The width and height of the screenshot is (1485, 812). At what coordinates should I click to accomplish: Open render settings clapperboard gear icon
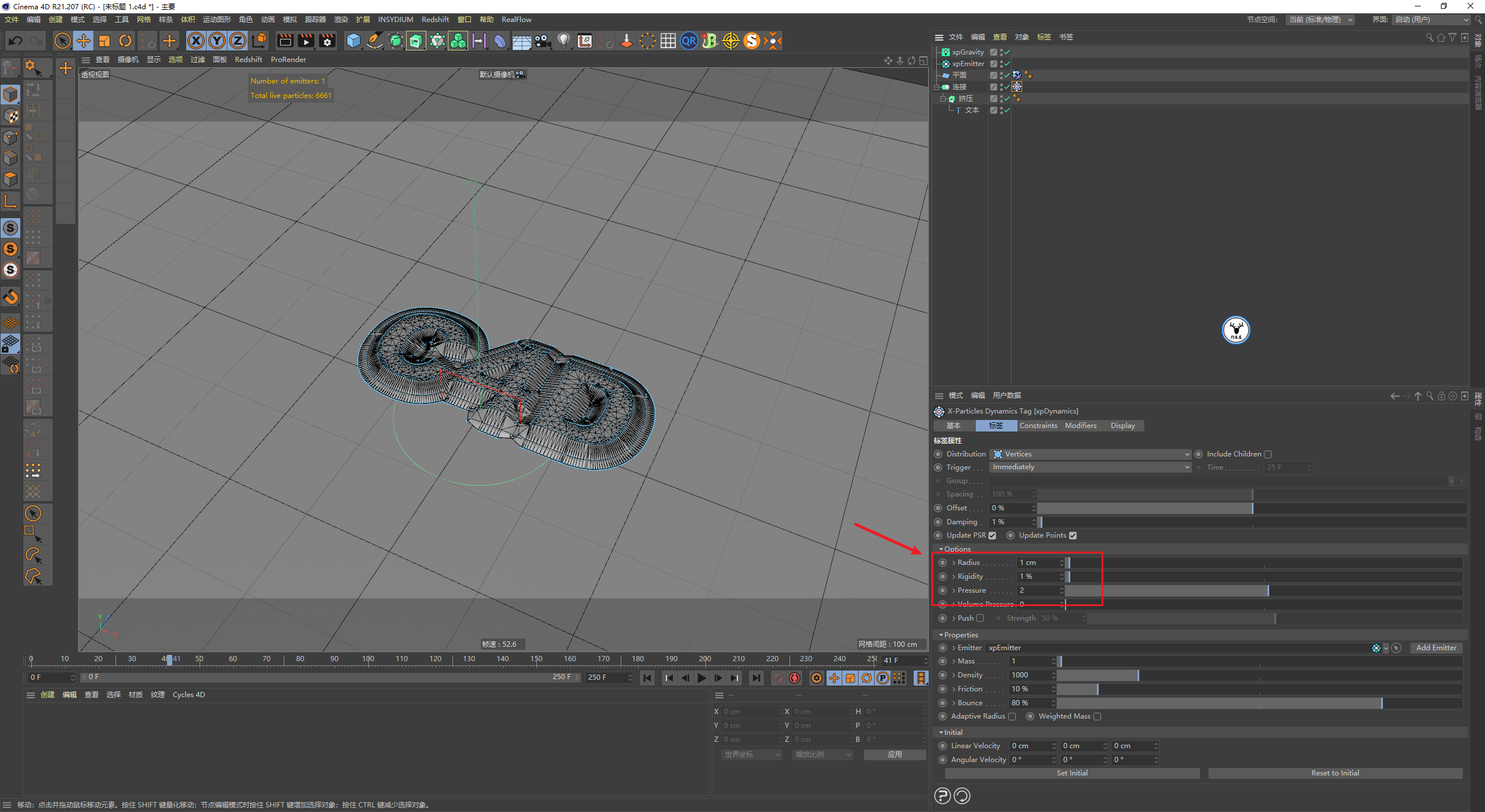point(328,41)
